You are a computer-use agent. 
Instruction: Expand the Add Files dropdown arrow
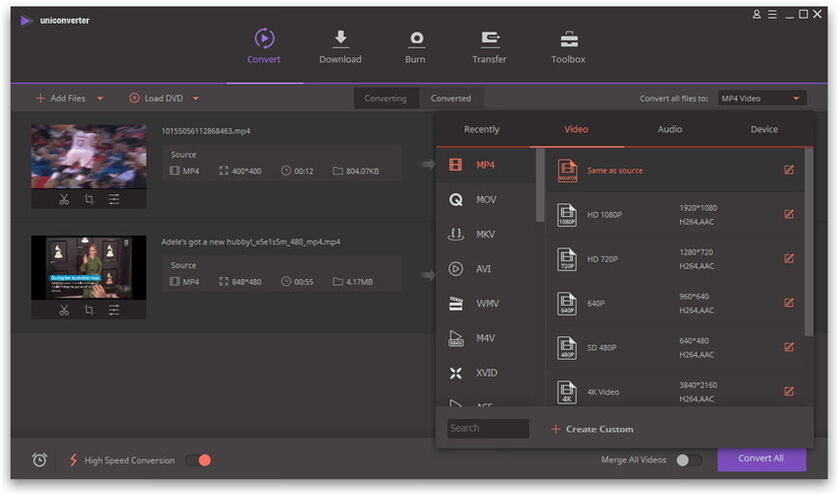(99, 98)
